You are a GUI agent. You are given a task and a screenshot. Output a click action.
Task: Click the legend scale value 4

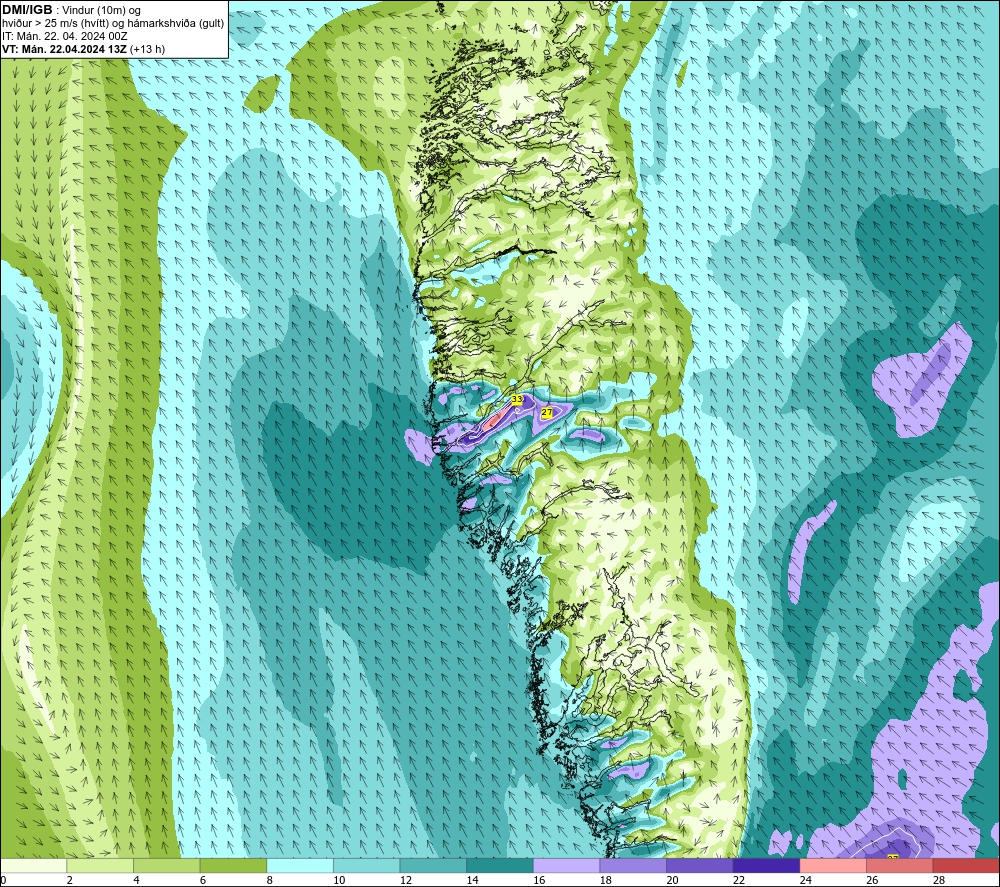tap(136, 880)
